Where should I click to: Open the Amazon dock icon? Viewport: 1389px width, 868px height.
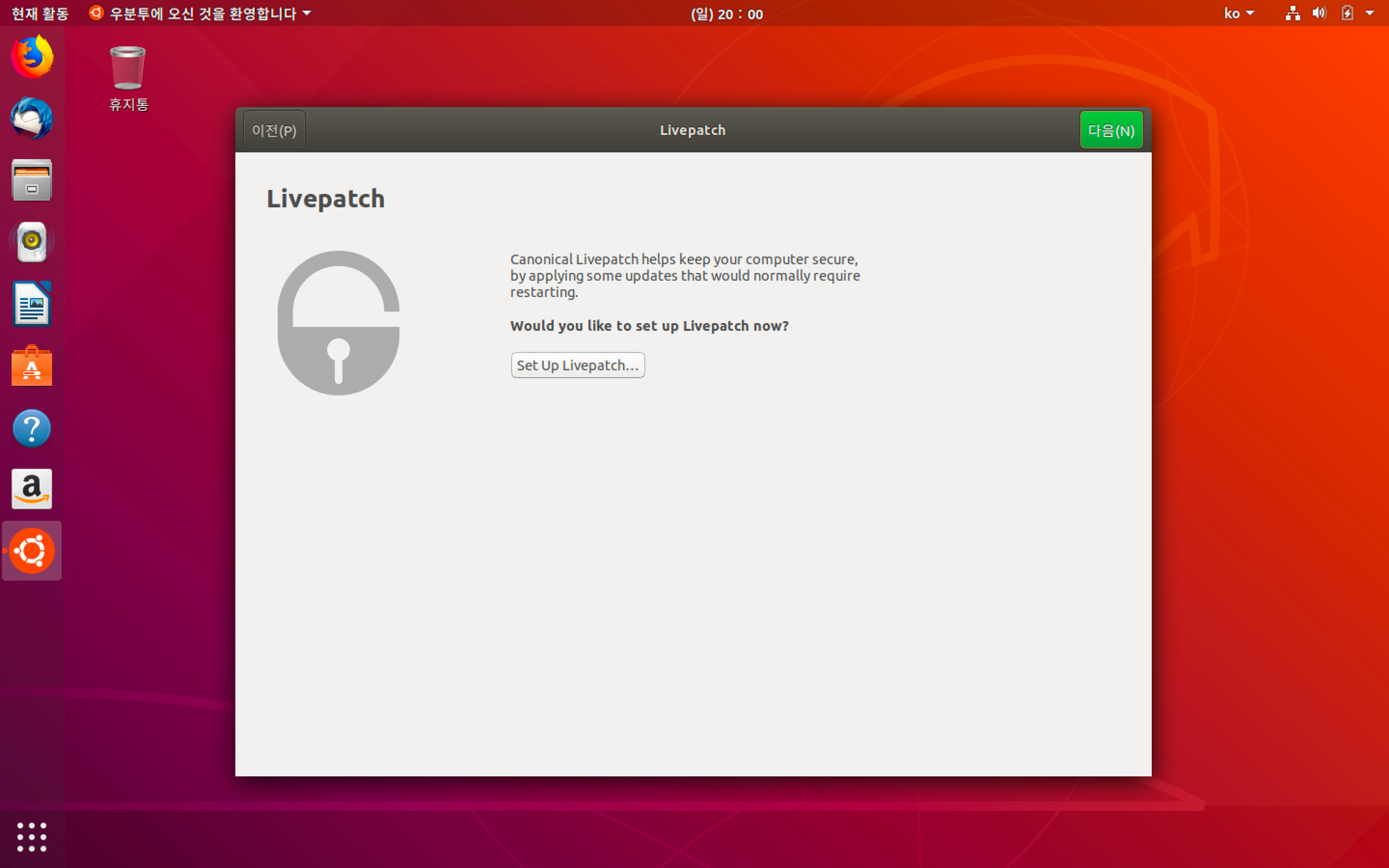[x=32, y=489]
